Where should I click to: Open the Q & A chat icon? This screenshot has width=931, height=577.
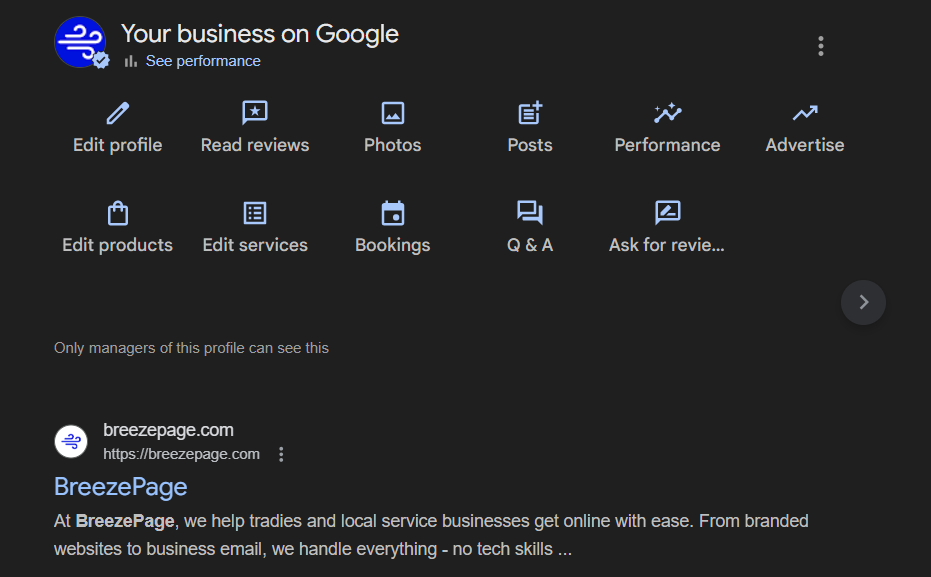530,213
